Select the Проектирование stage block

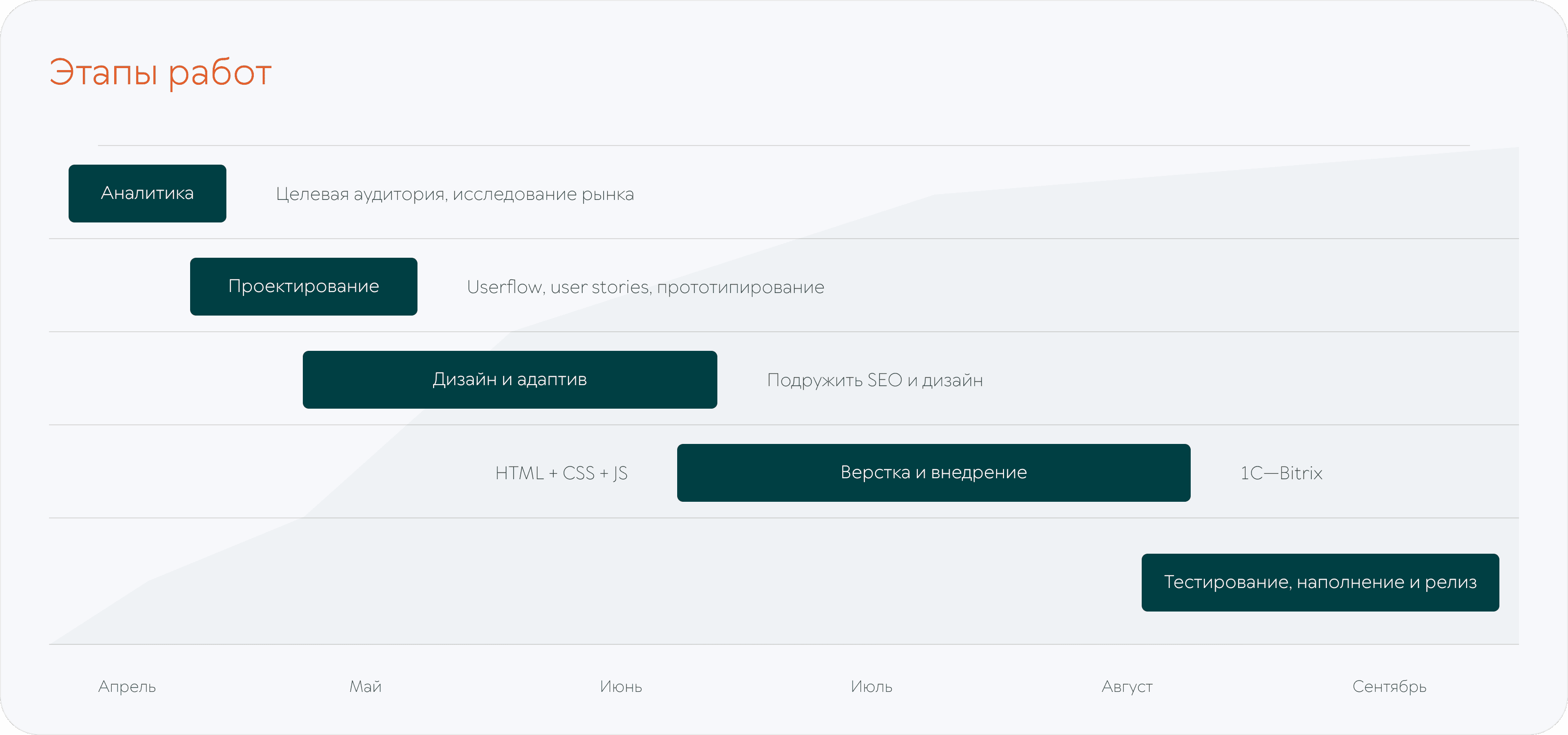(x=303, y=287)
